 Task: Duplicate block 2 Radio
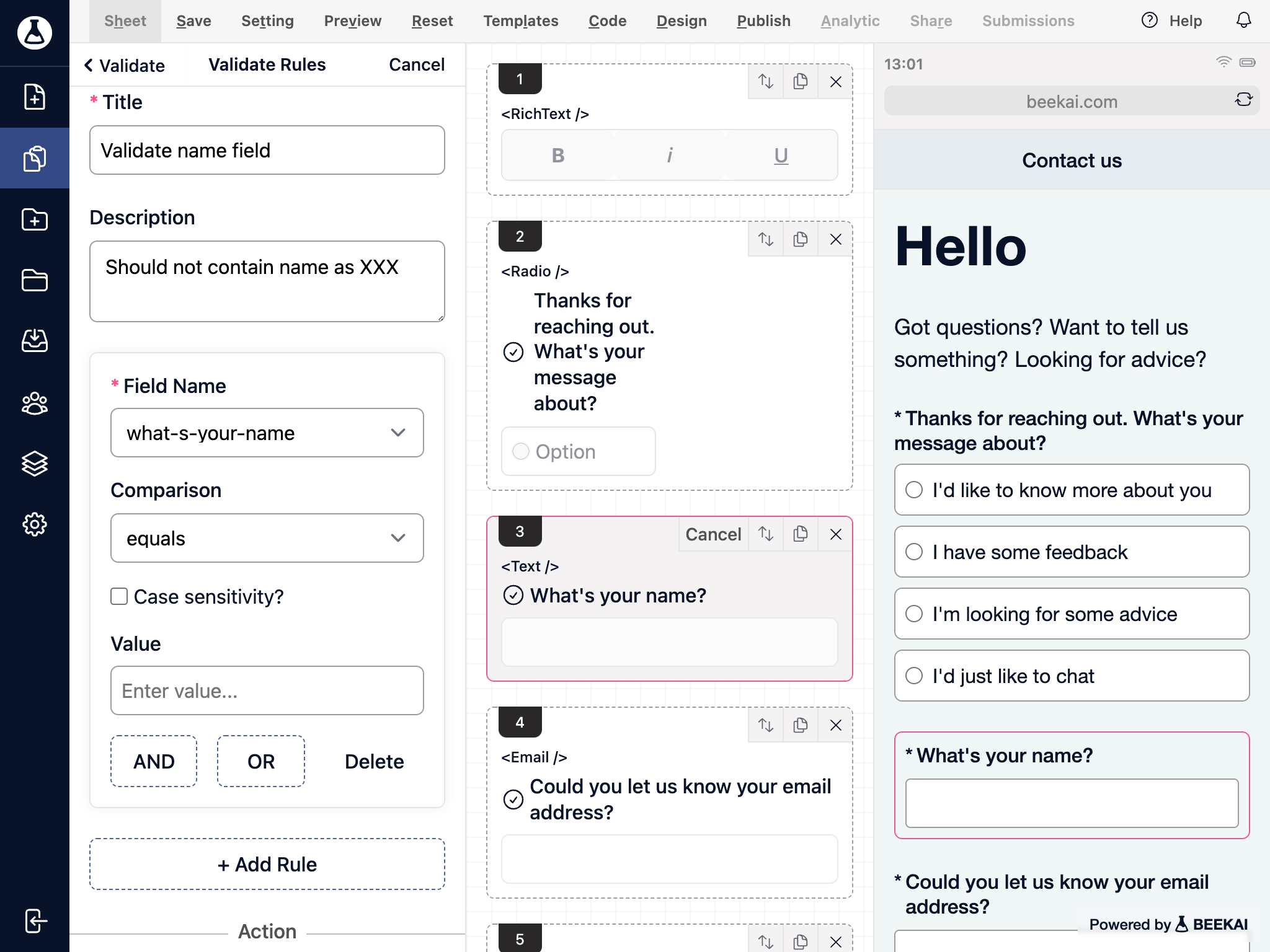click(x=801, y=239)
